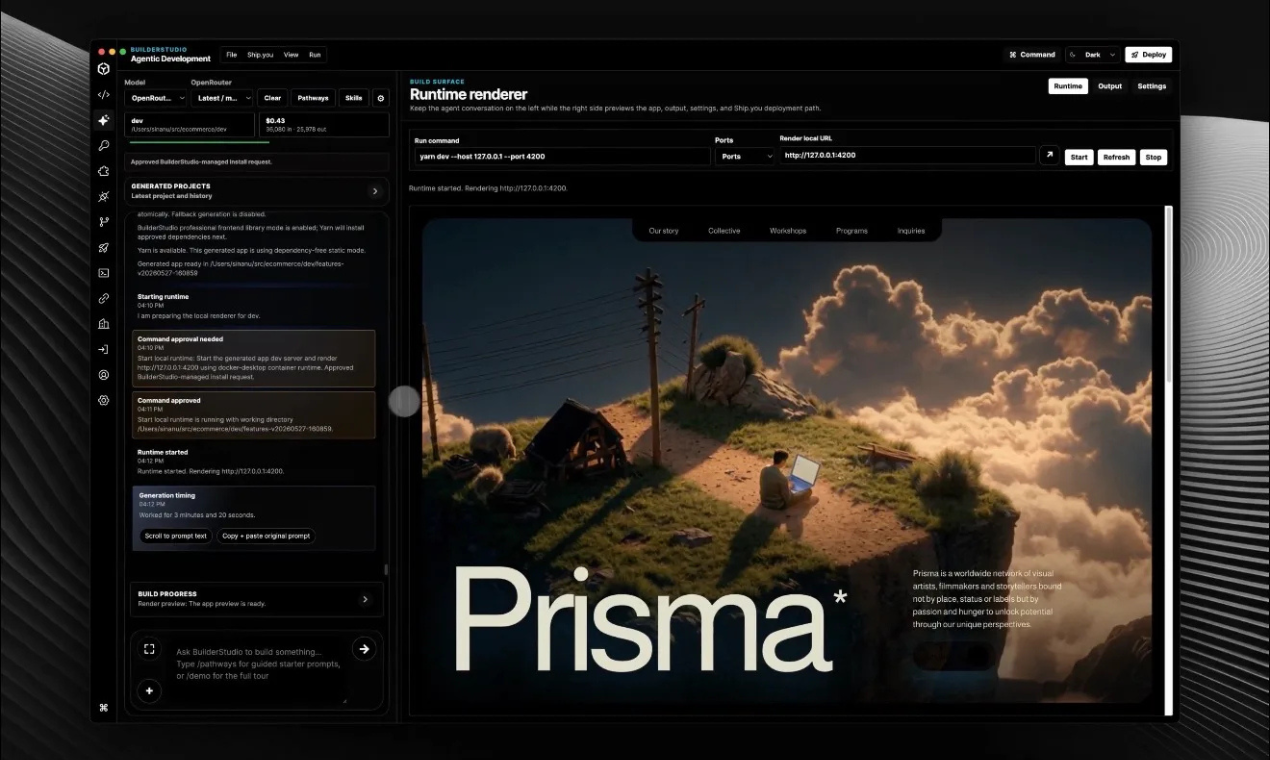
Task: Click the rocket icon in sidebar
Action: [103, 247]
